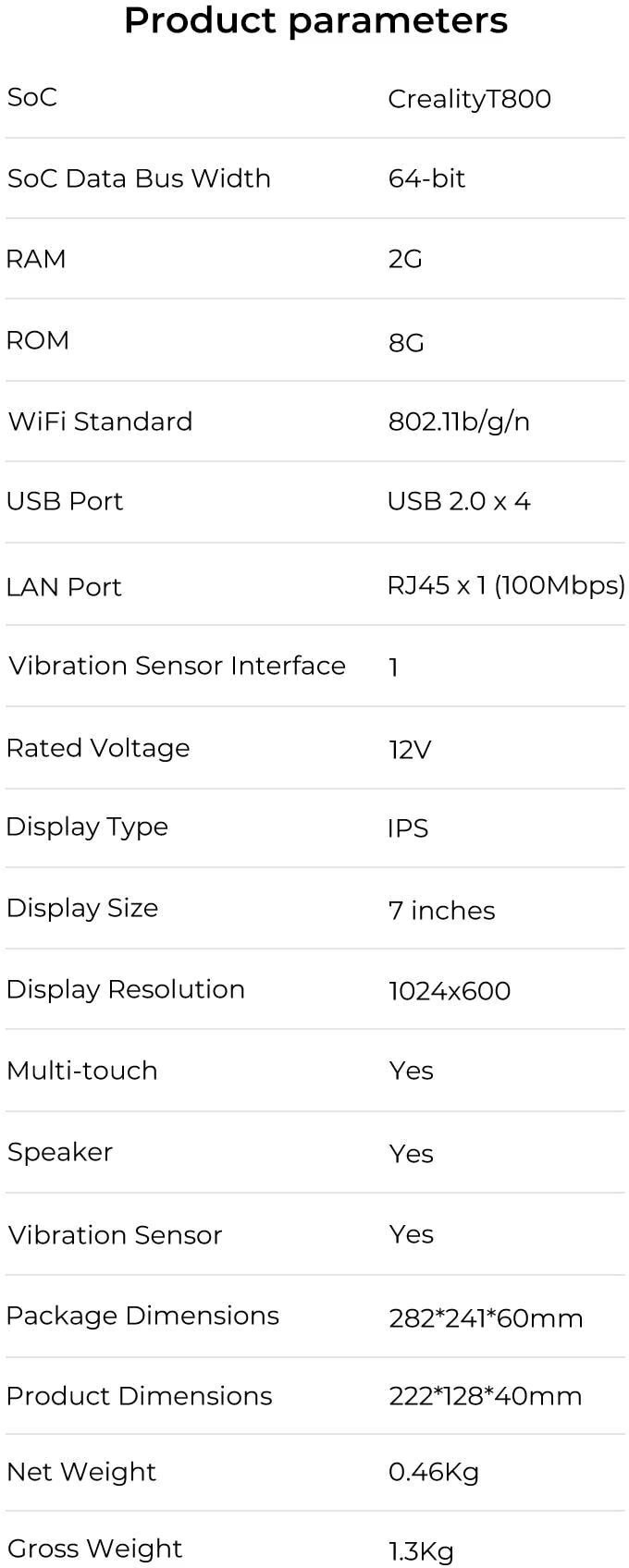Image resolution: width=629 pixels, height=1568 pixels.
Task: Click the RAM row label
Action: [x=36, y=259]
